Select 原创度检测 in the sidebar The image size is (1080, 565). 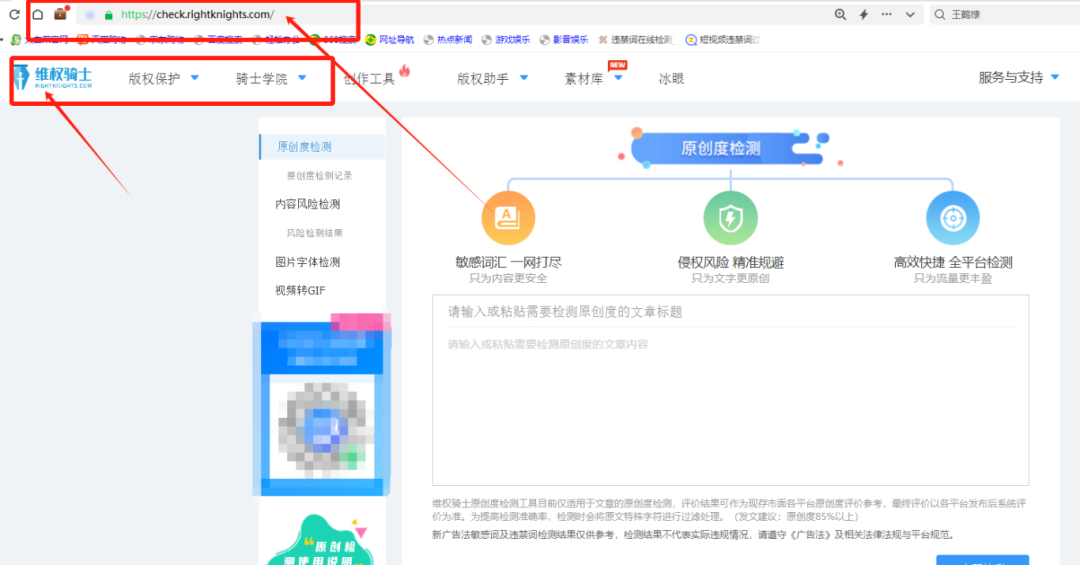click(322, 147)
